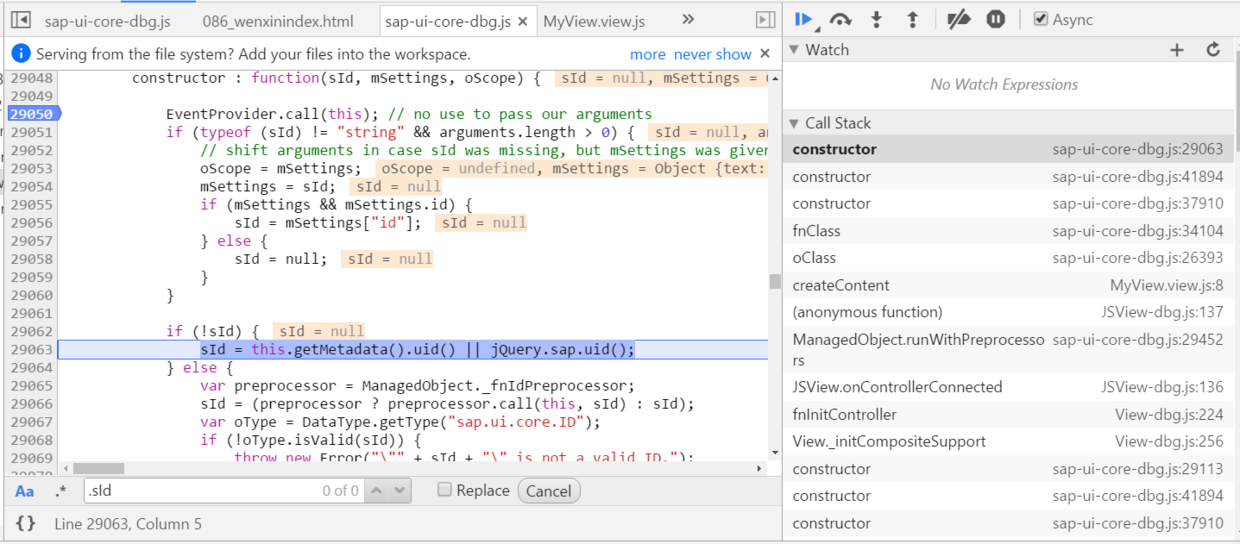Step into next function call
1240x544 pixels.
[x=877, y=19]
